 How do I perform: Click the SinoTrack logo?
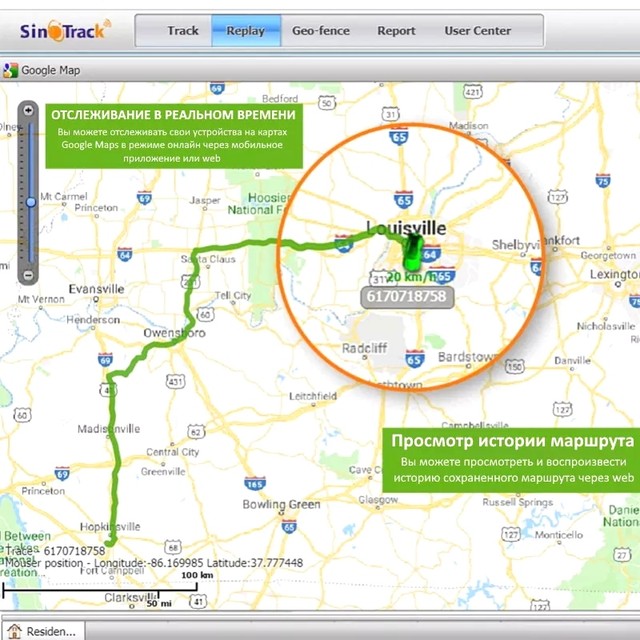[x=65, y=31]
